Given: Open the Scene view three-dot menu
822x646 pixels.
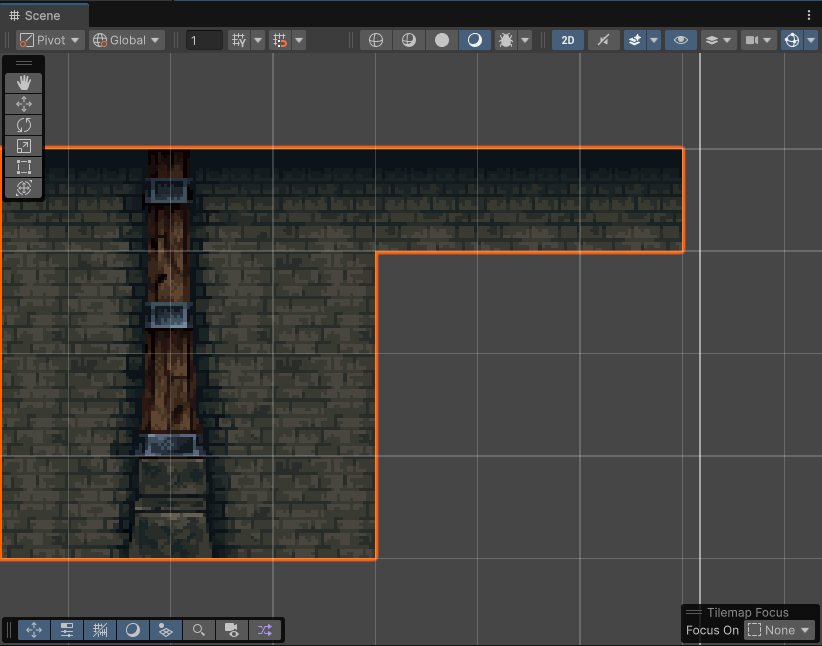Looking at the screenshot, I should click(809, 15).
